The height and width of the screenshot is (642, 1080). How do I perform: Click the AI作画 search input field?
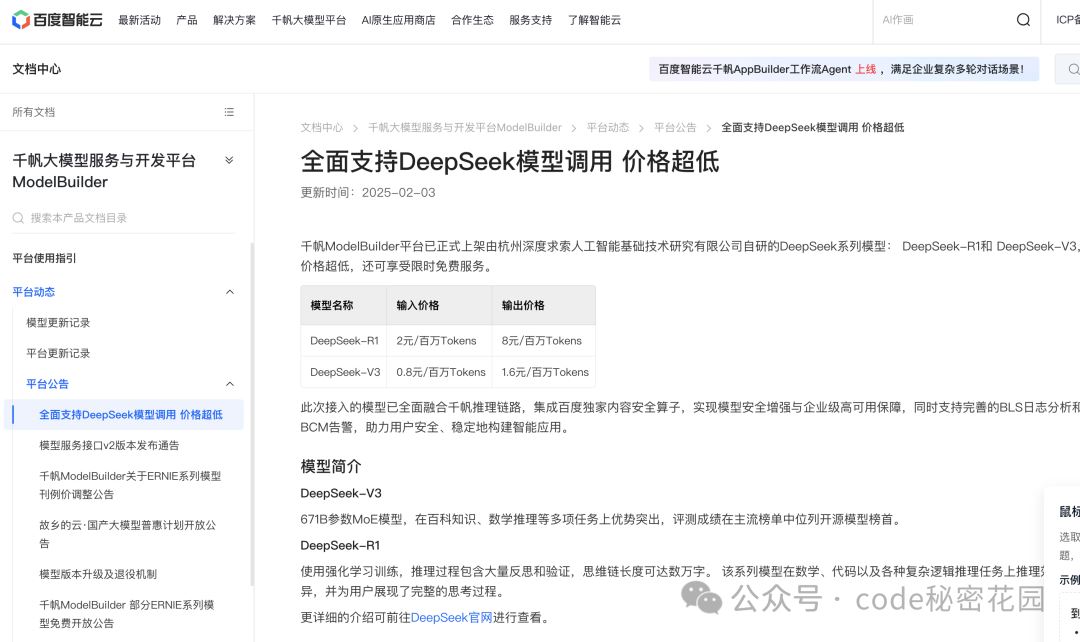(944, 20)
